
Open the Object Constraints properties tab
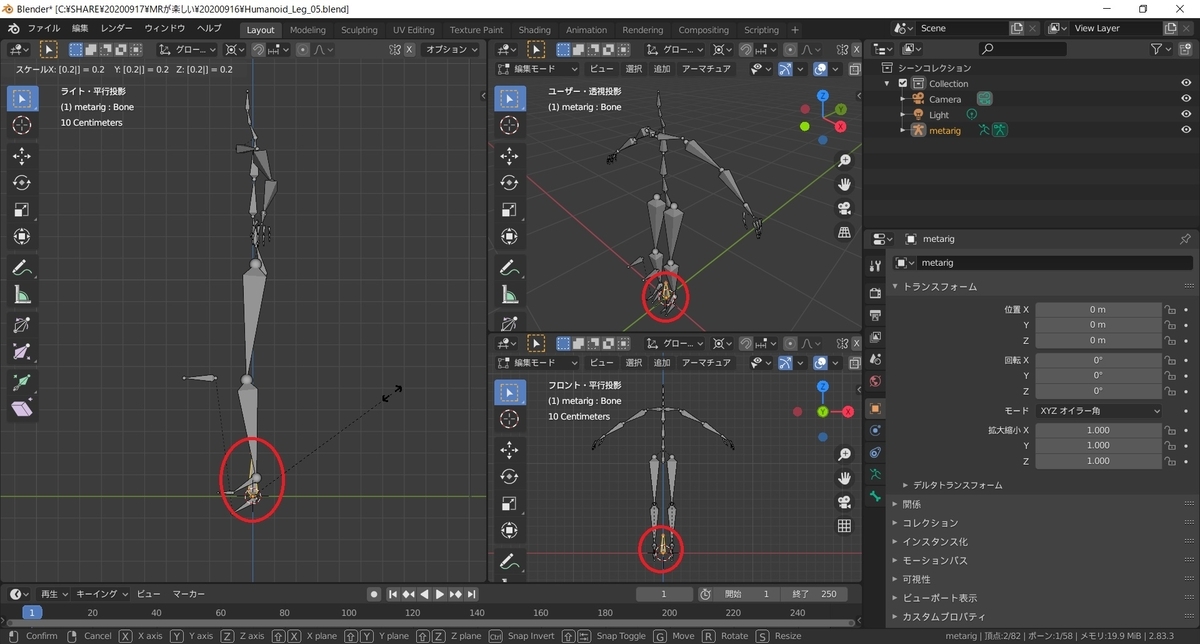pyautogui.click(x=875, y=452)
